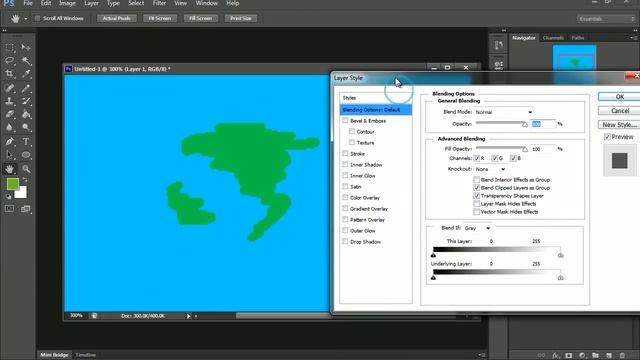This screenshot has height=360, width=640.
Task: Open layer effects fx icon
Action: pos(556,356)
